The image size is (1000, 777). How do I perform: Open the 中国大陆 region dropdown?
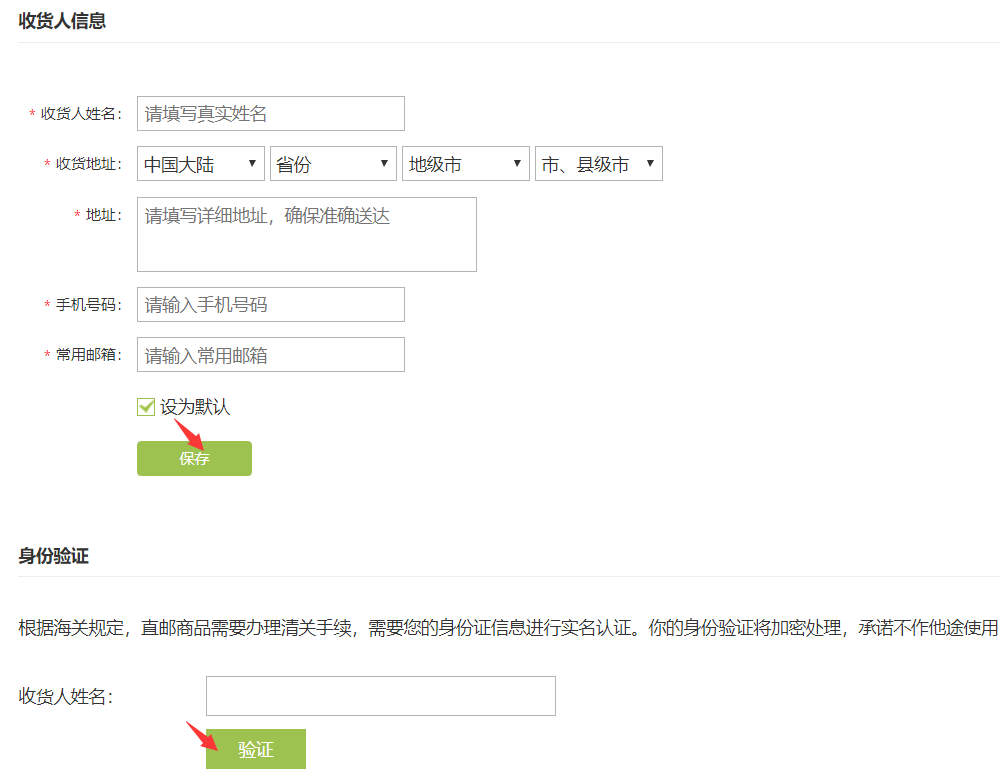point(200,165)
